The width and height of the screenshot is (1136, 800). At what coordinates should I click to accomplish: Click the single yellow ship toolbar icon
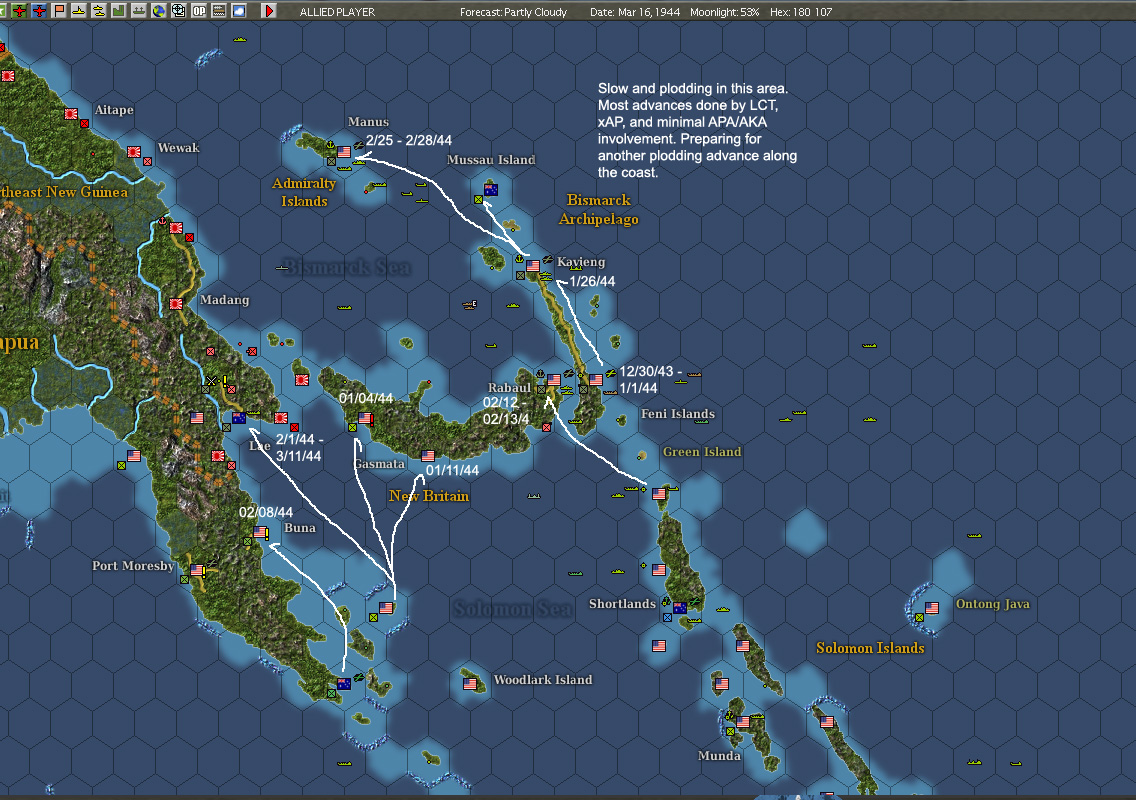point(79,11)
